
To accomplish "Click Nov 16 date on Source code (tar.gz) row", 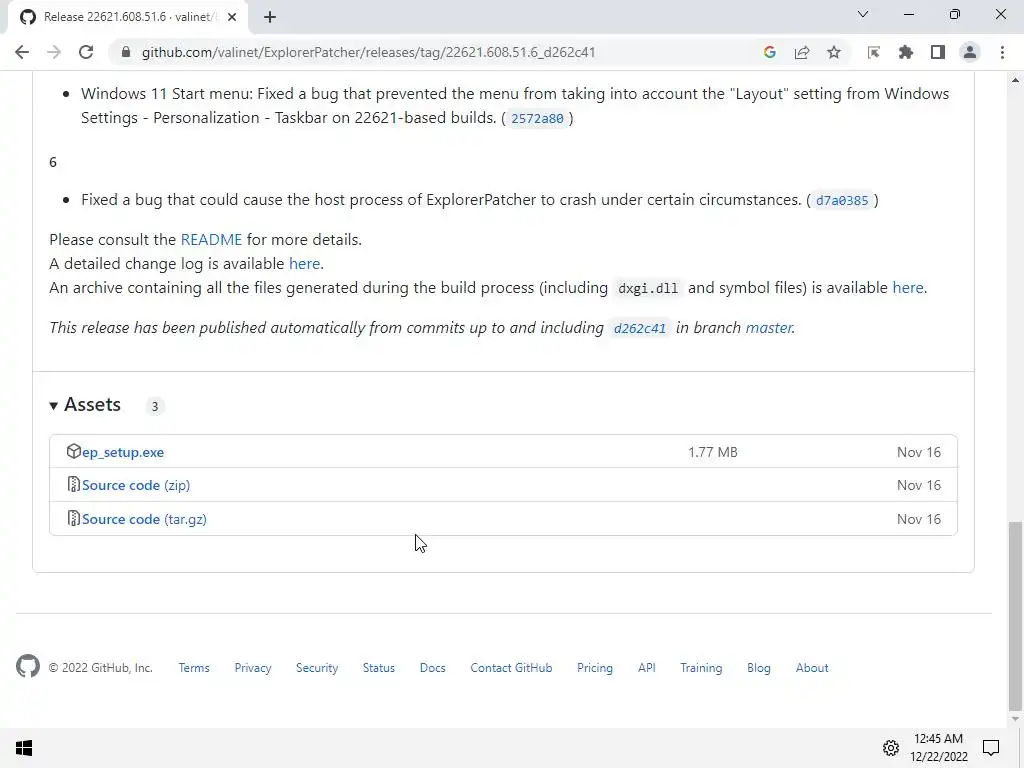I will click(x=919, y=519).
